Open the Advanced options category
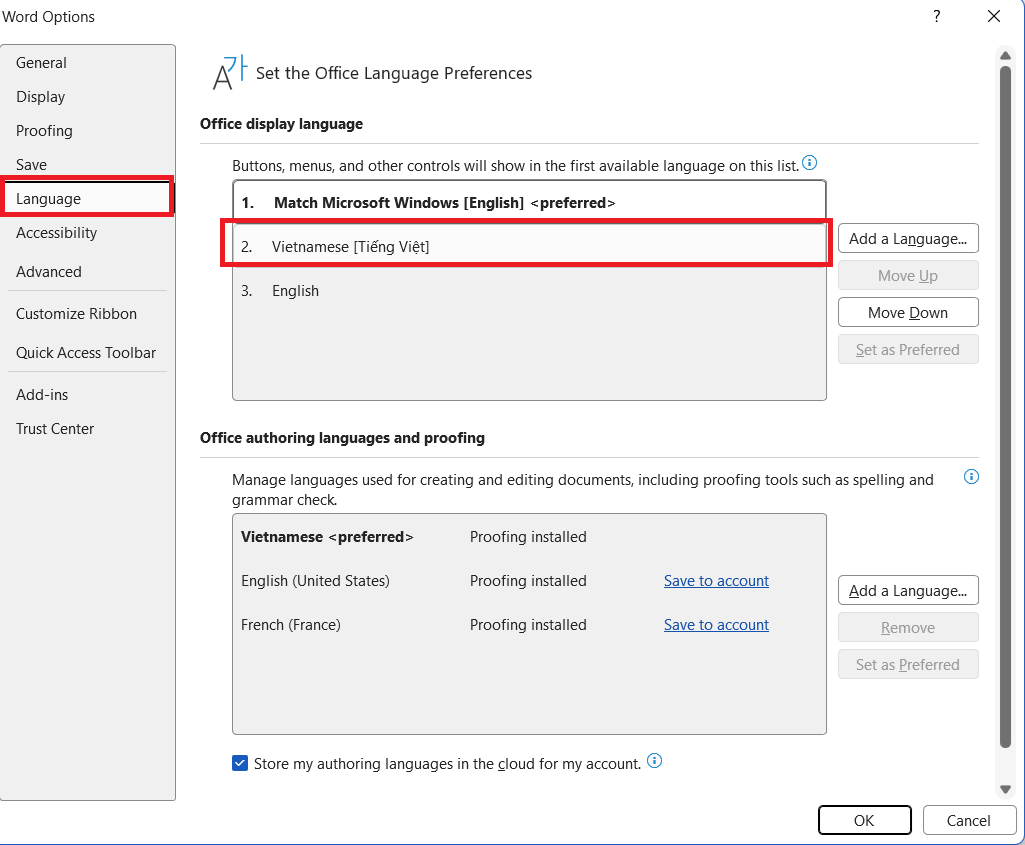The height and width of the screenshot is (845, 1025). [x=88, y=272]
